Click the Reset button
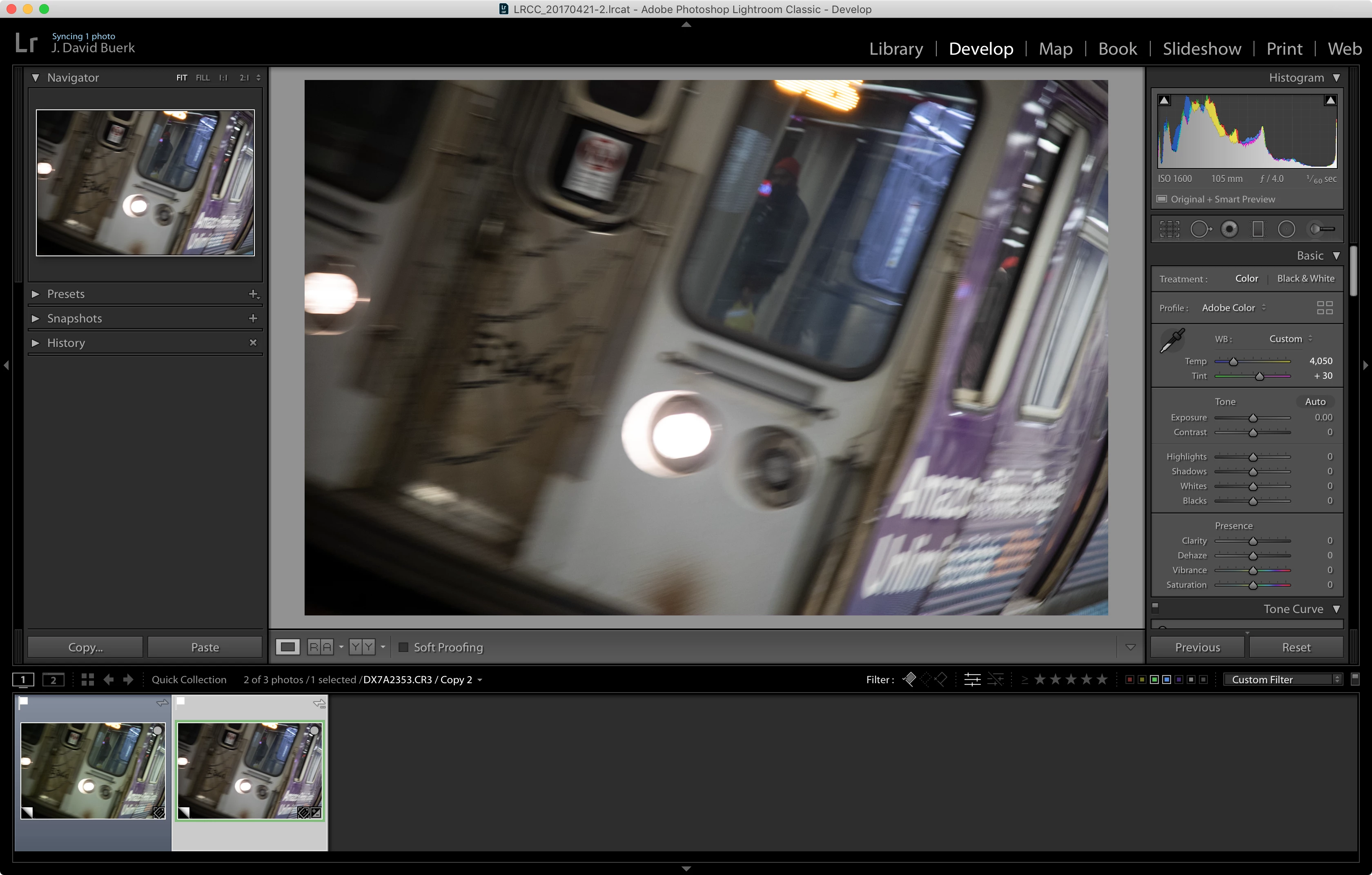This screenshot has width=1372, height=875. click(1296, 647)
